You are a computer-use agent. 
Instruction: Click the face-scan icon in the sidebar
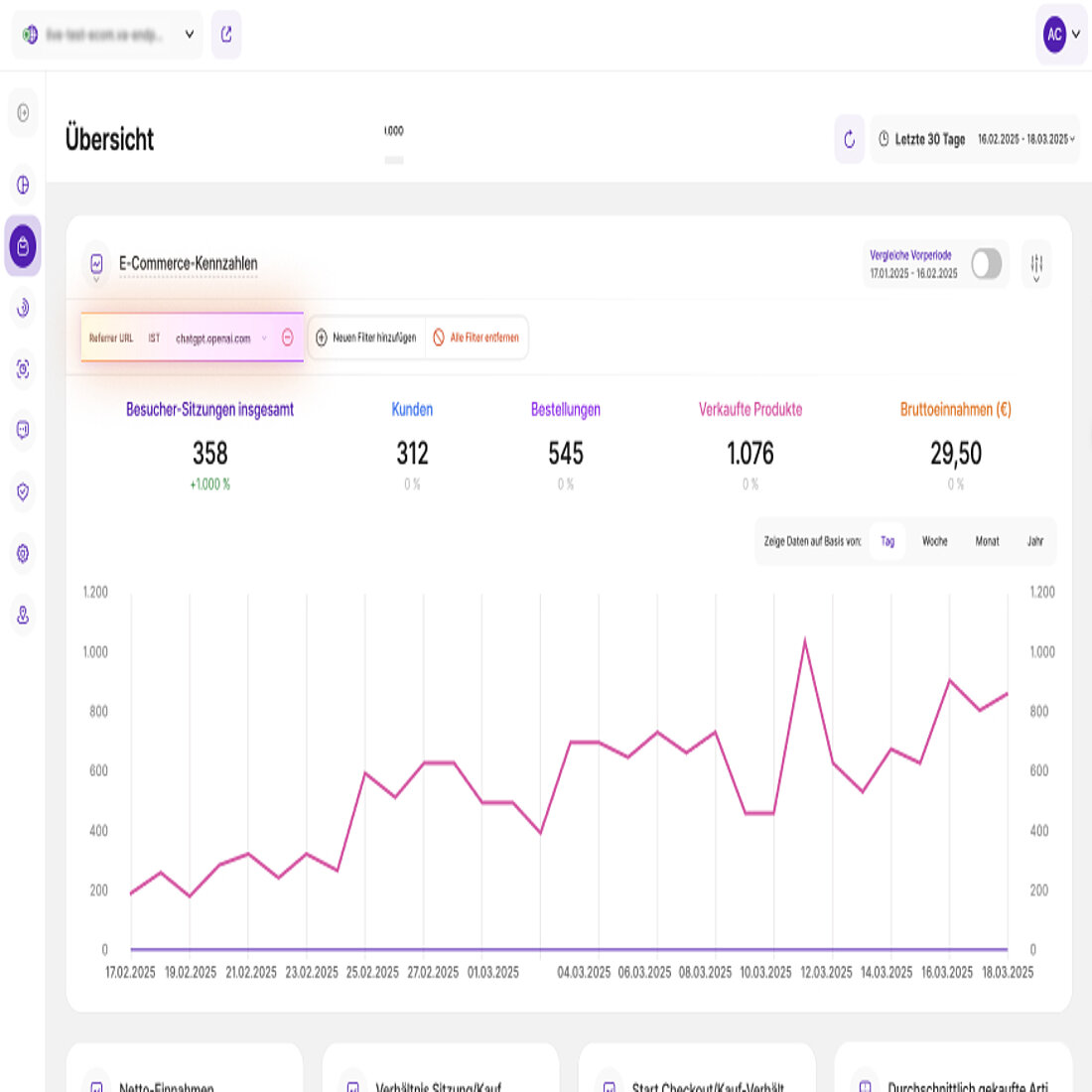[x=22, y=369]
